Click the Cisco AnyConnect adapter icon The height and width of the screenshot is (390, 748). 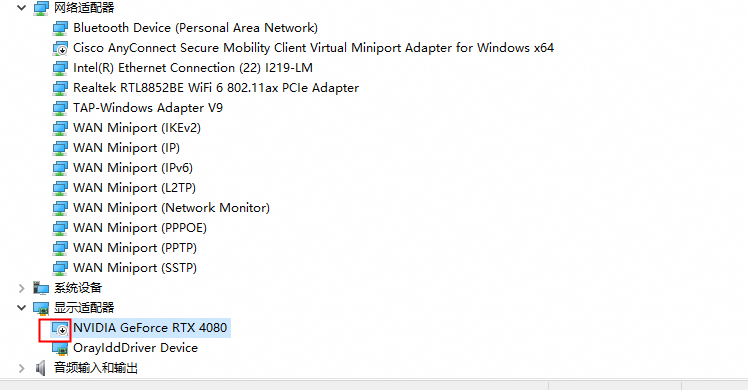tap(60, 48)
